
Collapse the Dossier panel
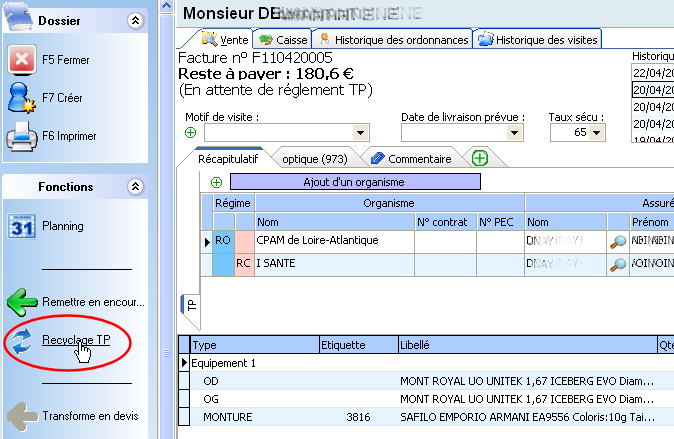coord(135,20)
